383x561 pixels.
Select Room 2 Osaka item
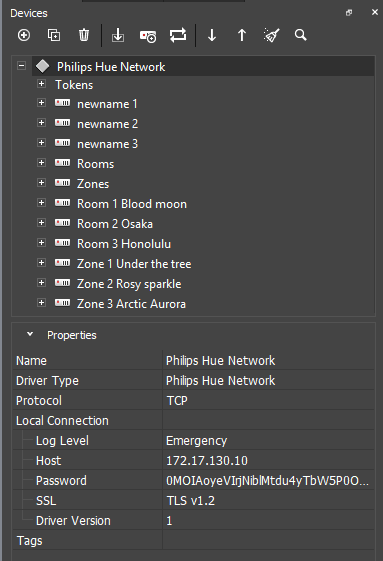tap(115, 224)
